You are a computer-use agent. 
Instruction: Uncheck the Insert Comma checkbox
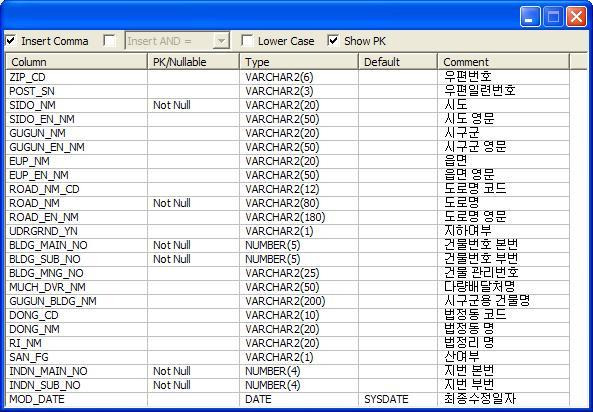pos(11,40)
